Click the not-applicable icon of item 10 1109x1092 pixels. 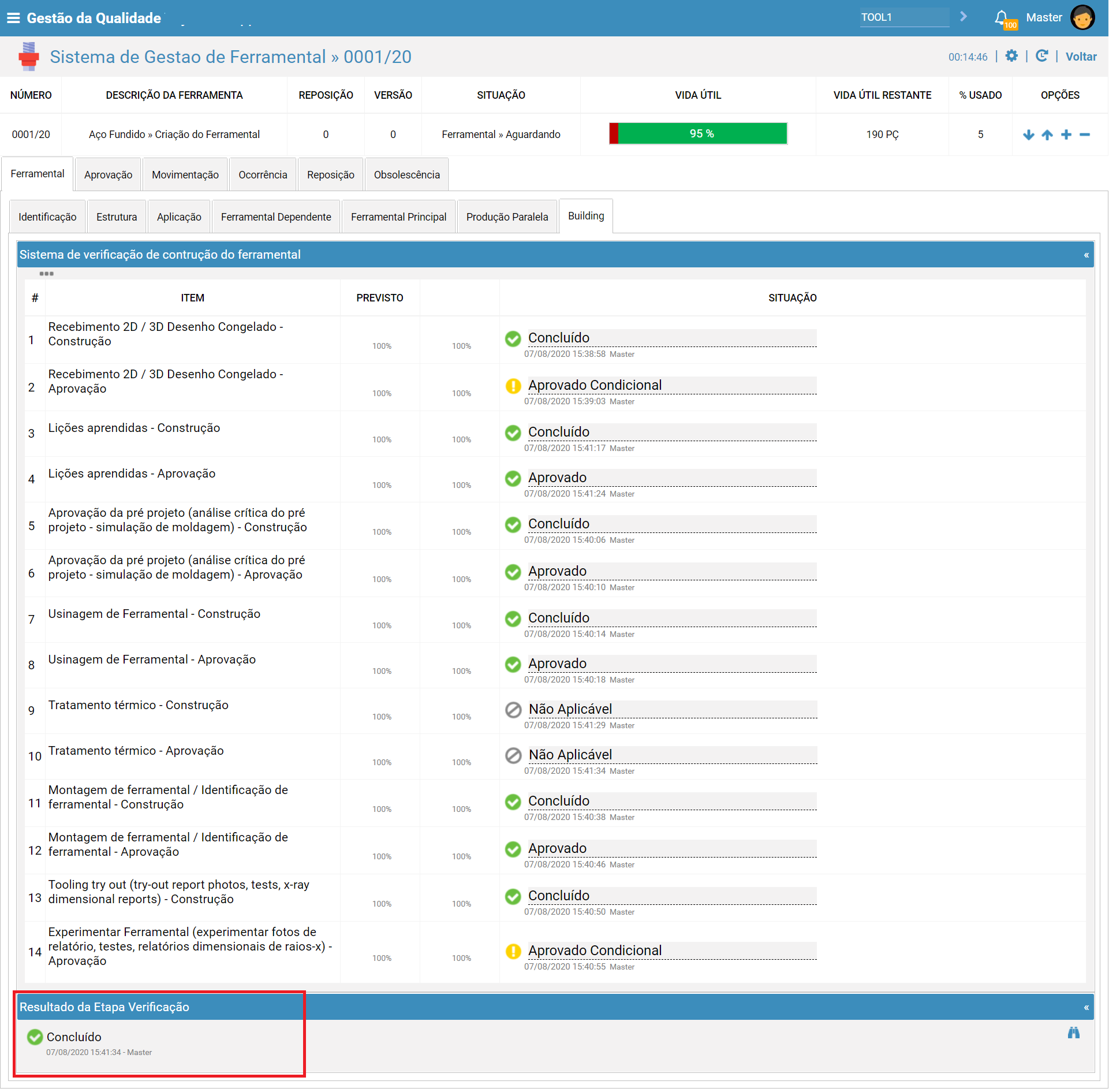coord(513,756)
